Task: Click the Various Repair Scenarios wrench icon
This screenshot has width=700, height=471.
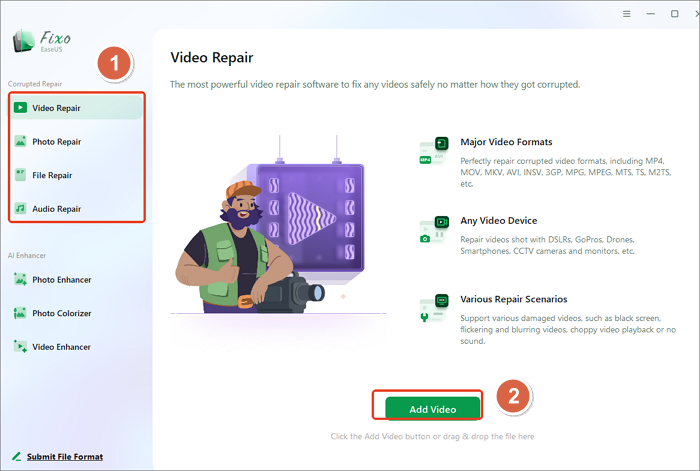Action: [434, 308]
